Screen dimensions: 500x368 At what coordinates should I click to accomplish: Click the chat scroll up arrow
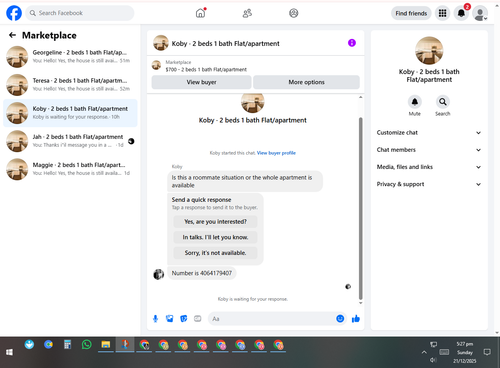pos(360,97)
